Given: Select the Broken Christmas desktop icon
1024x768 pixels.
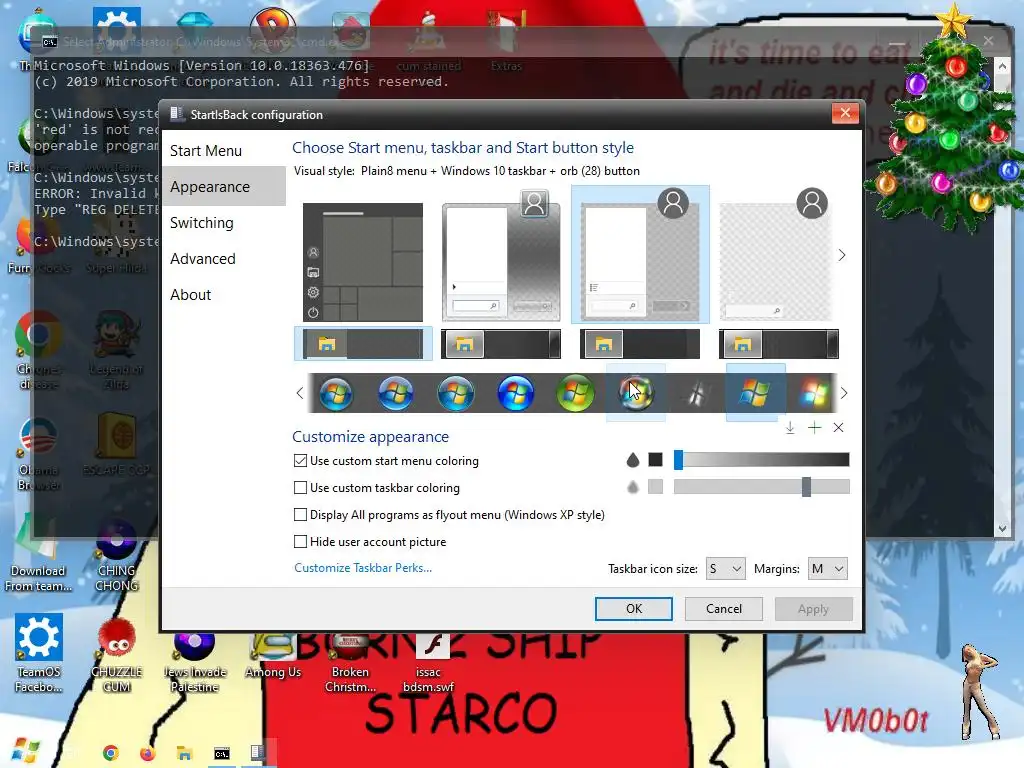Looking at the screenshot, I should point(350,661).
